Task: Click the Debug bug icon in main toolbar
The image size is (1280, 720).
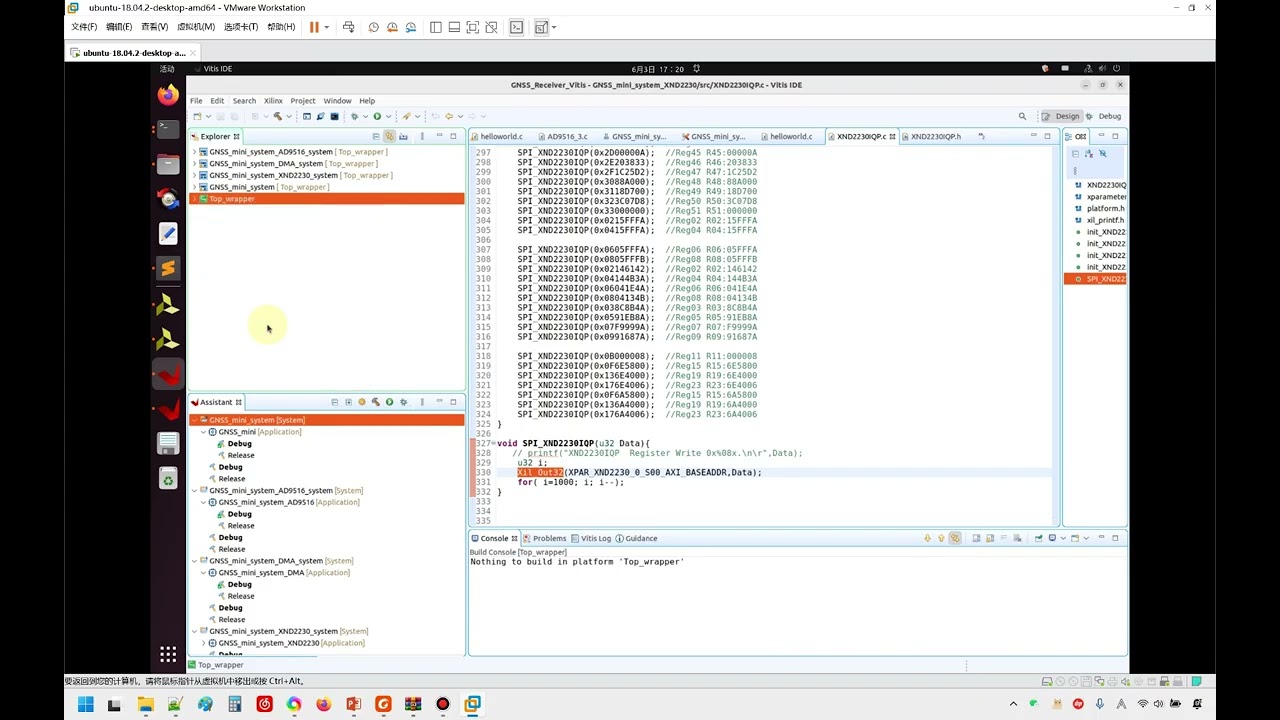Action: (x=354, y=116)
